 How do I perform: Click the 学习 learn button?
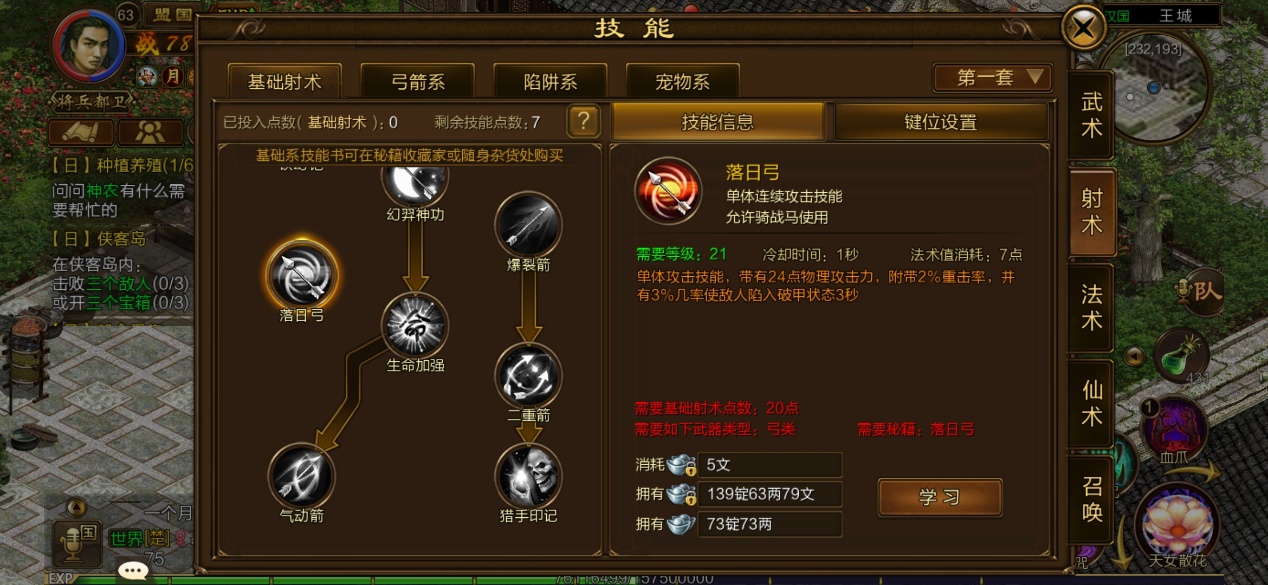[x=940, y=497]
